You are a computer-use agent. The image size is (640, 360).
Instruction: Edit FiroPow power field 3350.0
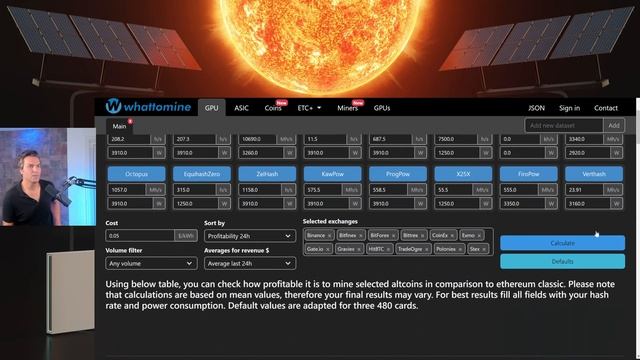(522, 203)
